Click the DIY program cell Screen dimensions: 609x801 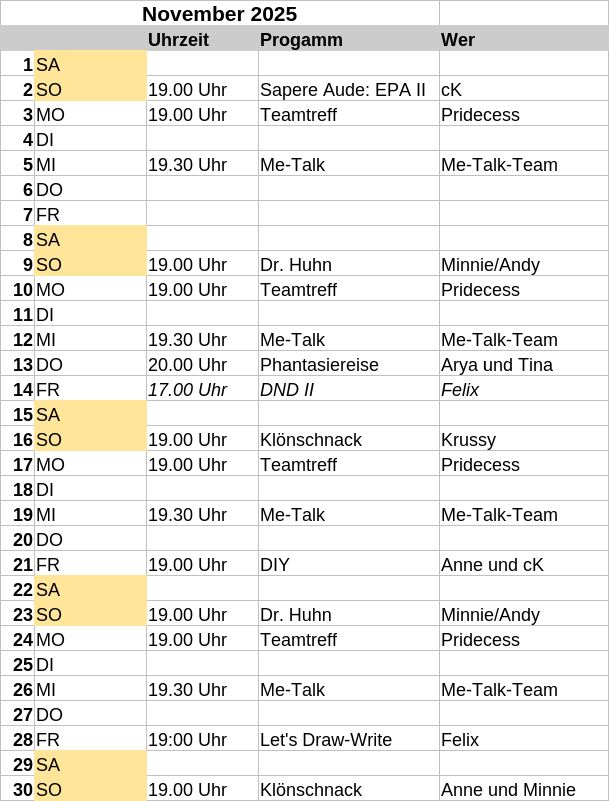coord(275,565)
